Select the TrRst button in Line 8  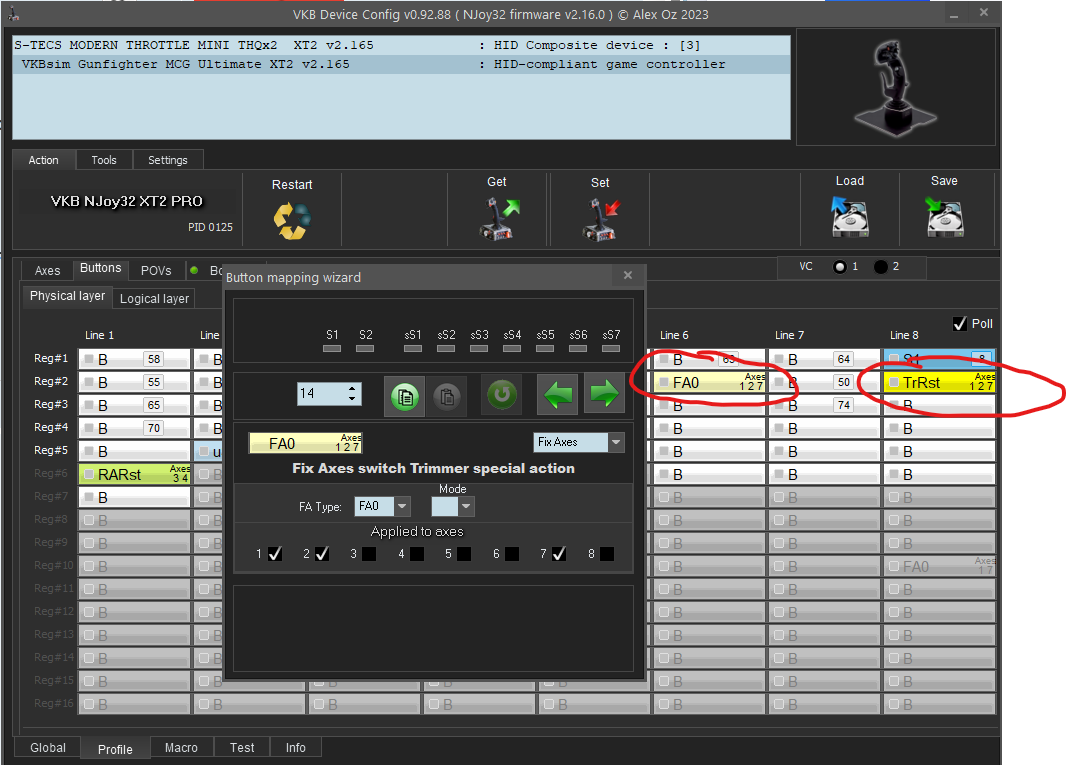[x=939, y=382]
